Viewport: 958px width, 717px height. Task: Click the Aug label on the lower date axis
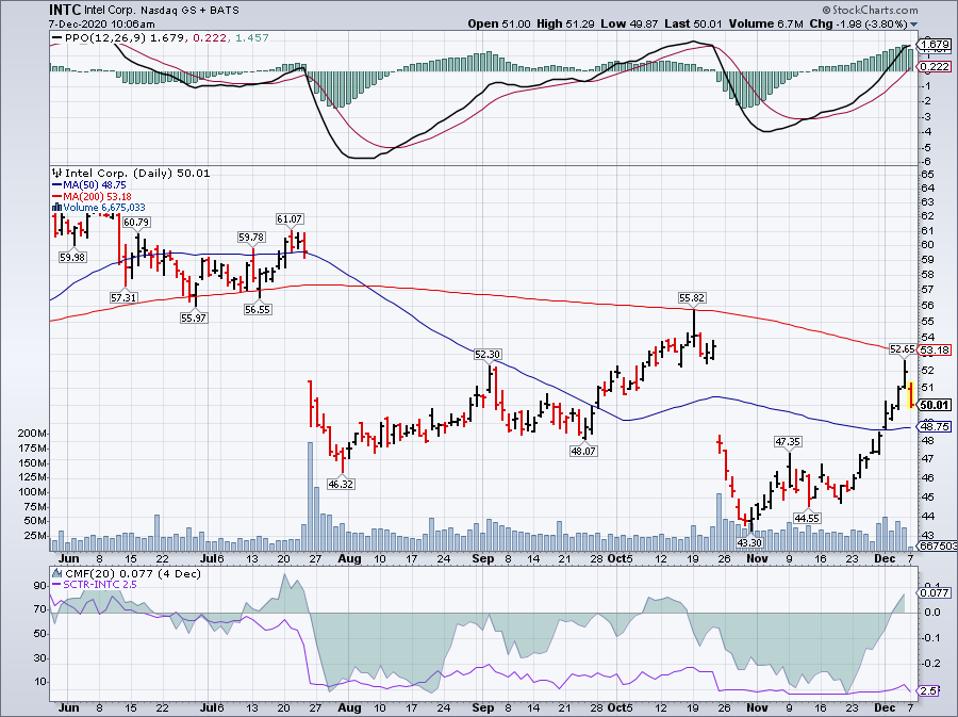(349, 707)
